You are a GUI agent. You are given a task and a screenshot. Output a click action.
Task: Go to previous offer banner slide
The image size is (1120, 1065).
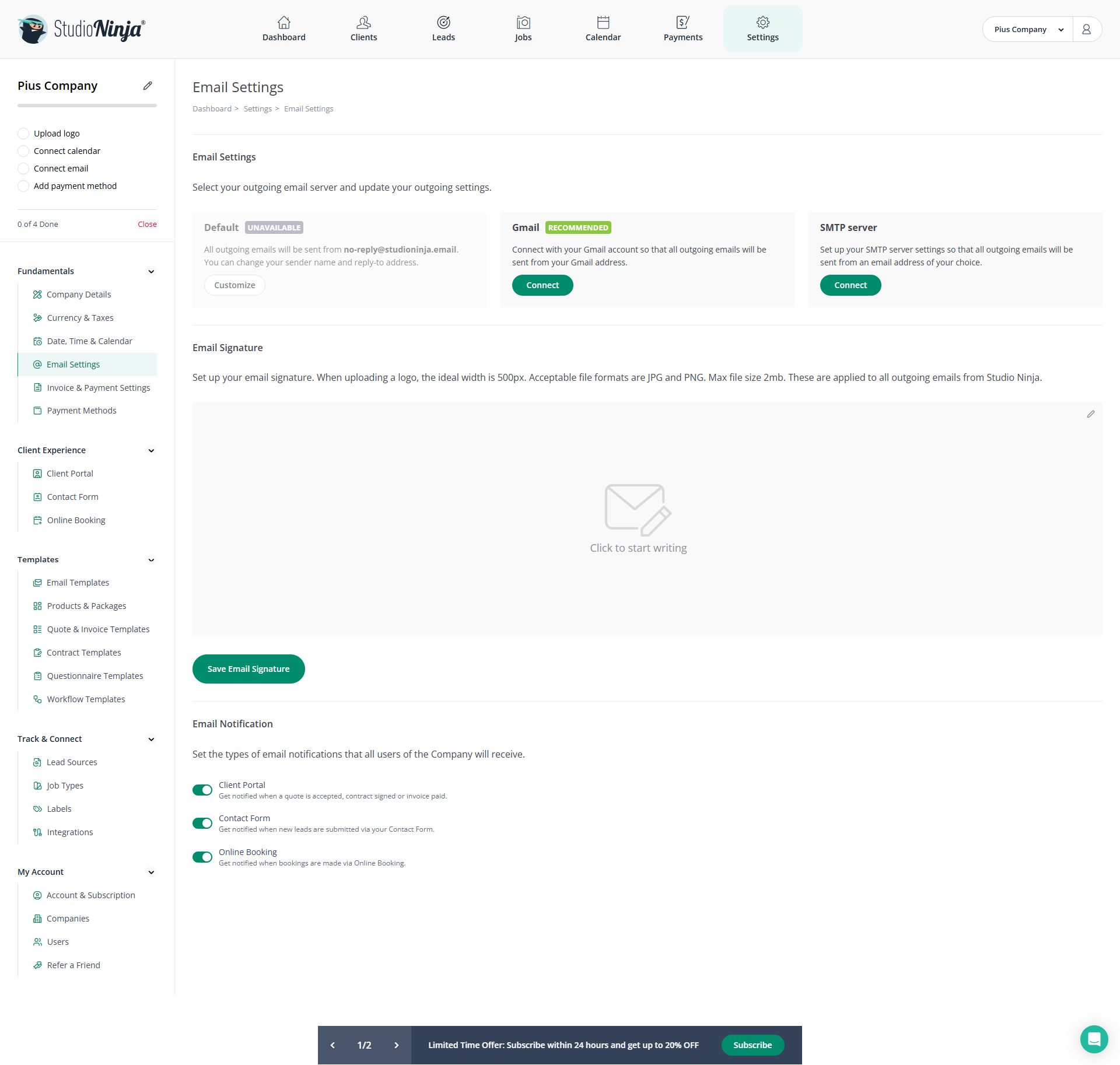coord(332,1045)
